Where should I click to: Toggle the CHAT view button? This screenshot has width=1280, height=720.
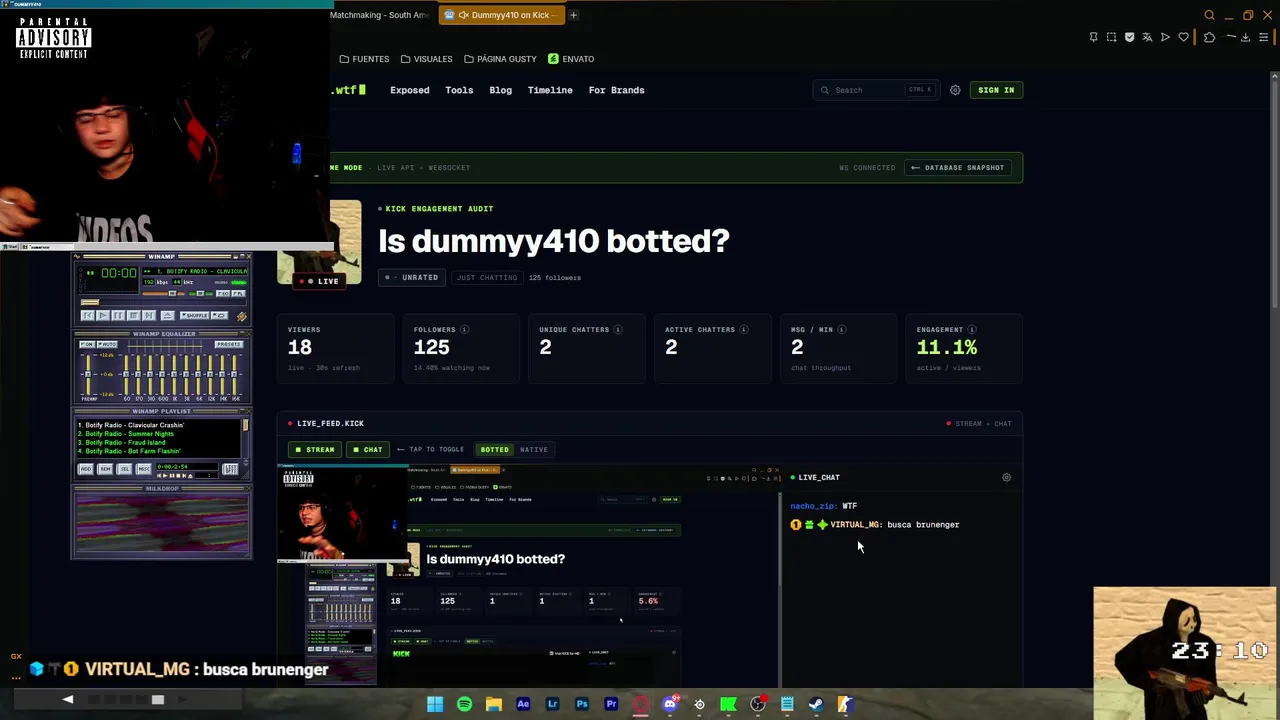367,450
